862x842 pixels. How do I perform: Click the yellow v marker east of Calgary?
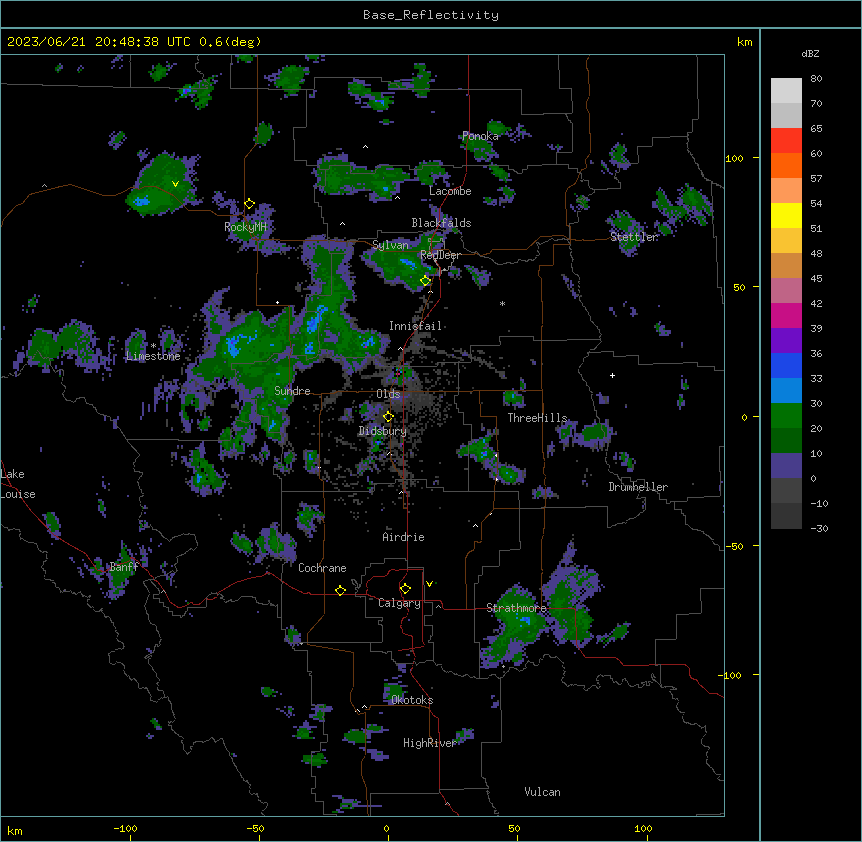[x=429, y=584]
